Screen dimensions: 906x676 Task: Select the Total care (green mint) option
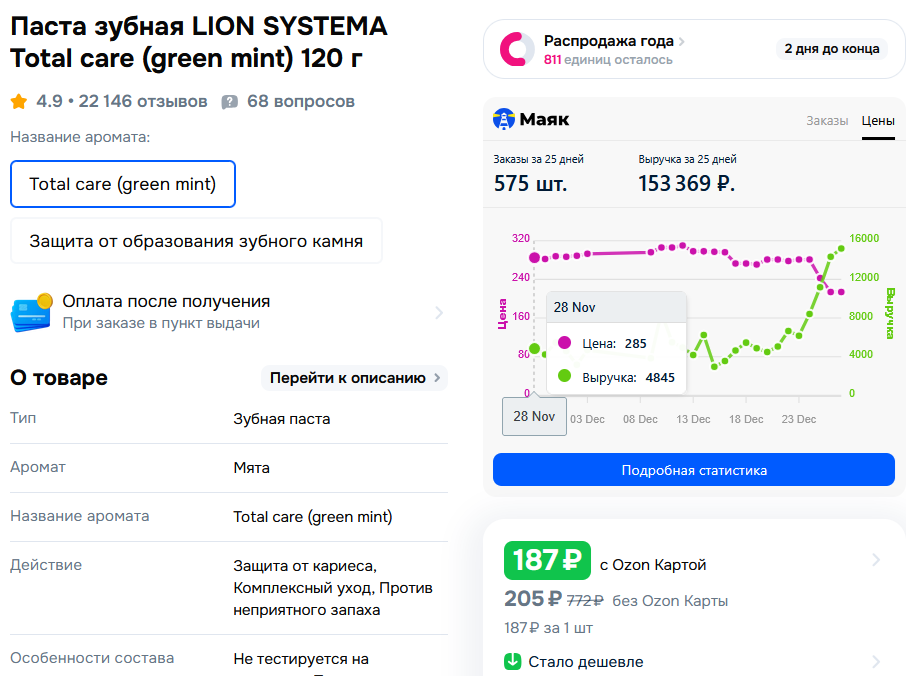pyautogui.click(x=123, y=184)
